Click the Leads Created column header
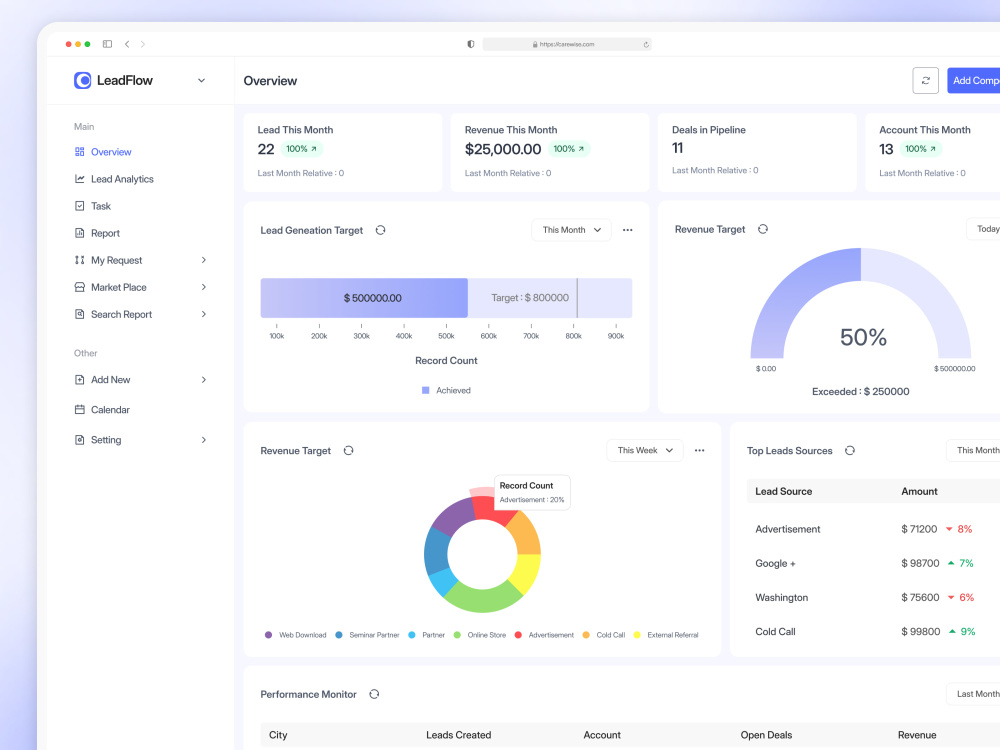Viewport: 1000px width, 750px height. click(x=459, y=735)
